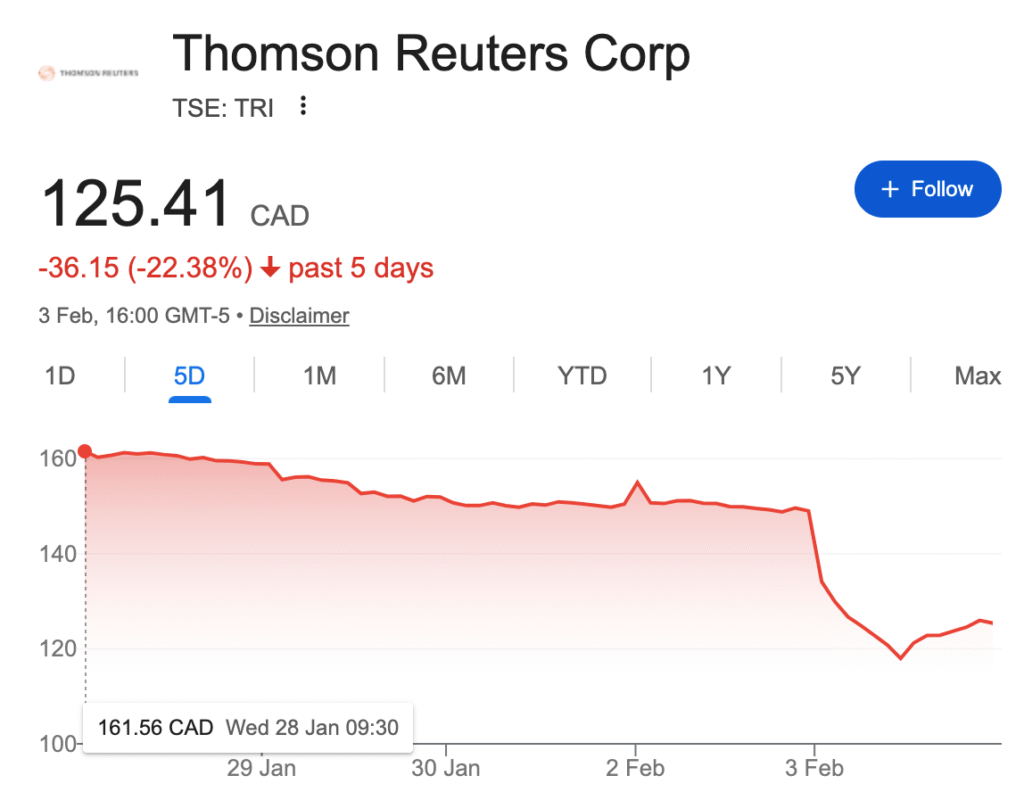Viewport: 1024px width, 792px height.
Task: Click the TSE: TRI ticker label
Action: [x=222, y=108]
